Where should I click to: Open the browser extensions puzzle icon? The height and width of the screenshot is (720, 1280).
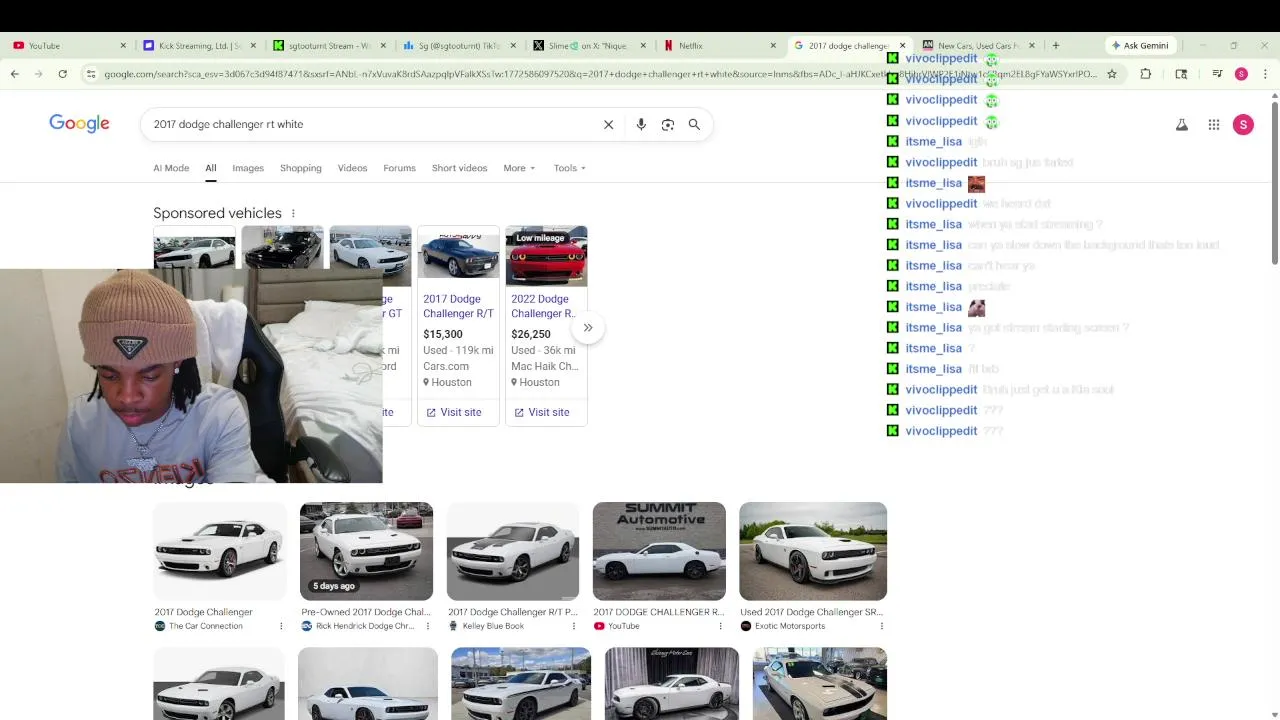click(1146, 74)
